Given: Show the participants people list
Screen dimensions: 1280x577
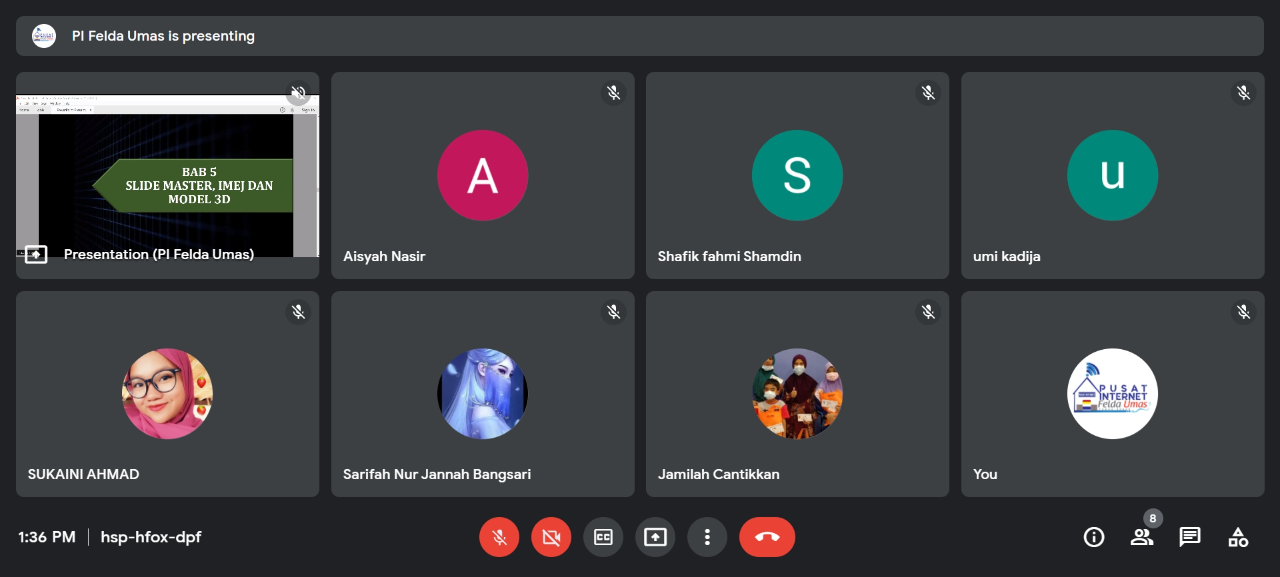Looking at the screenshot, I should point(1142,537).
